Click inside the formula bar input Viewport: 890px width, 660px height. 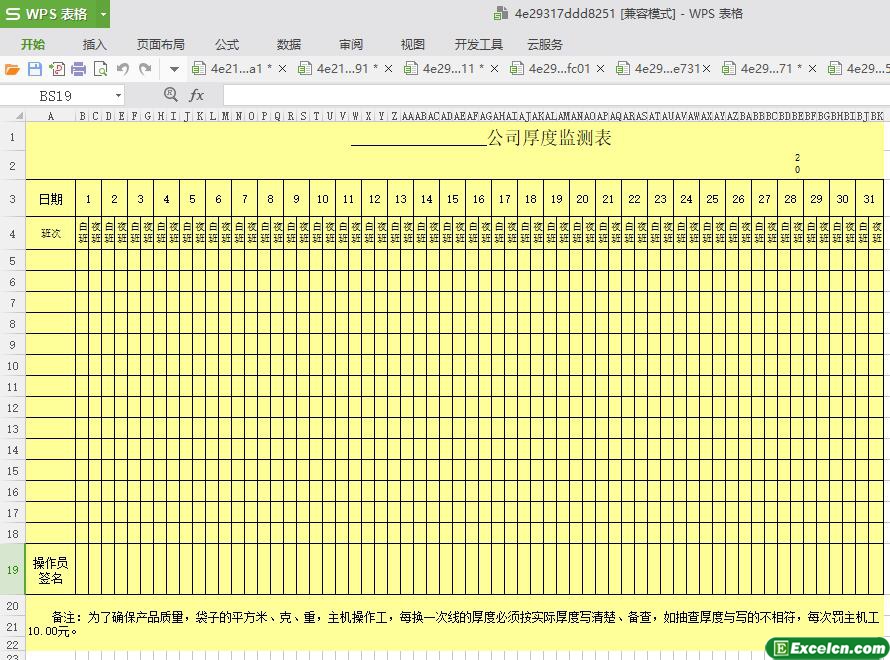[x=550, y=95]
